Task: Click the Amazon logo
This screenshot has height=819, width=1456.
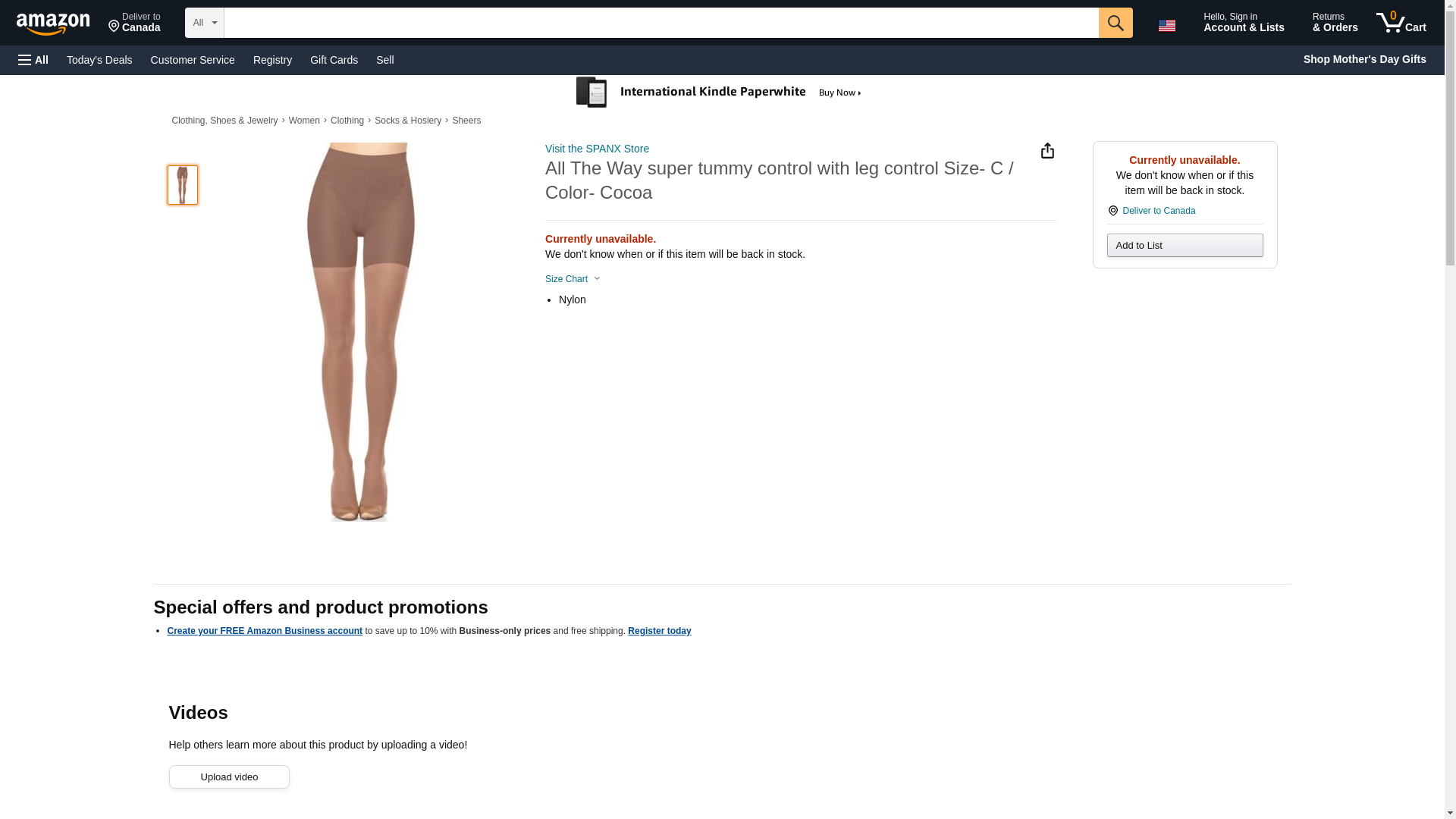Action: [53, 24]
